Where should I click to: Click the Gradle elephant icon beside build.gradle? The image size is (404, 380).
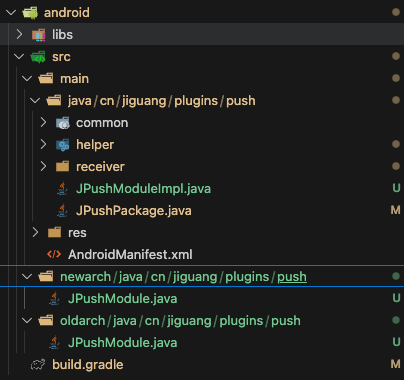38,365
